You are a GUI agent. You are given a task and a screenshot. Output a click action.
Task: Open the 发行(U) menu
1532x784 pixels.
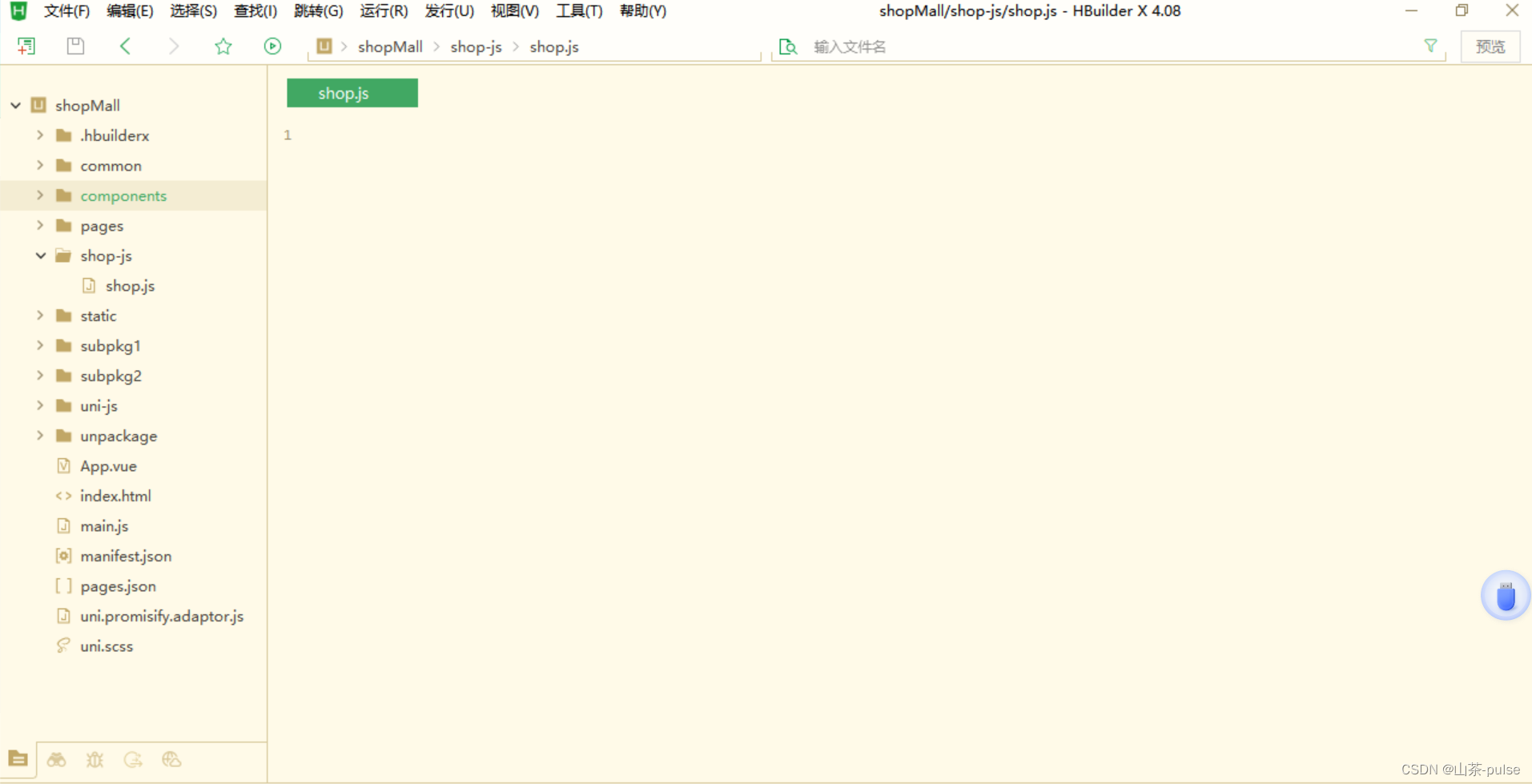click(x=449, y=11)
